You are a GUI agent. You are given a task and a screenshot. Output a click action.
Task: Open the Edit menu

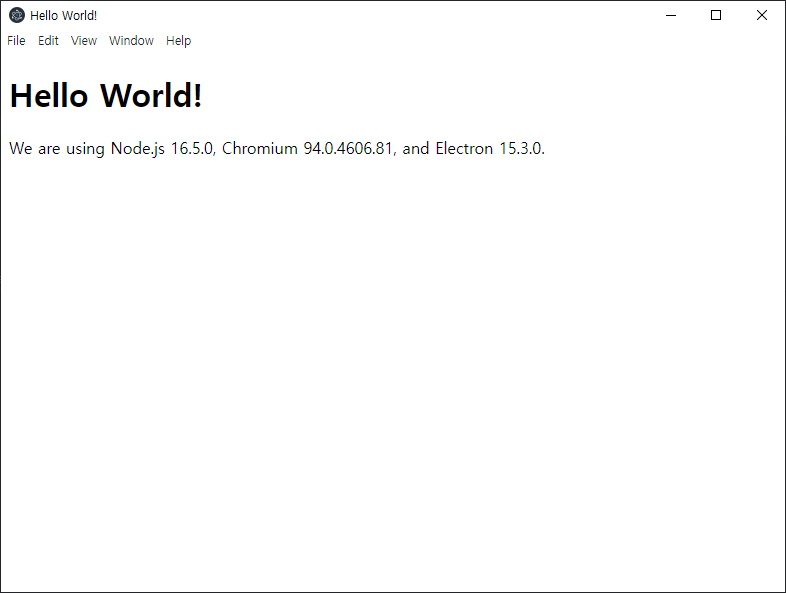48,41
